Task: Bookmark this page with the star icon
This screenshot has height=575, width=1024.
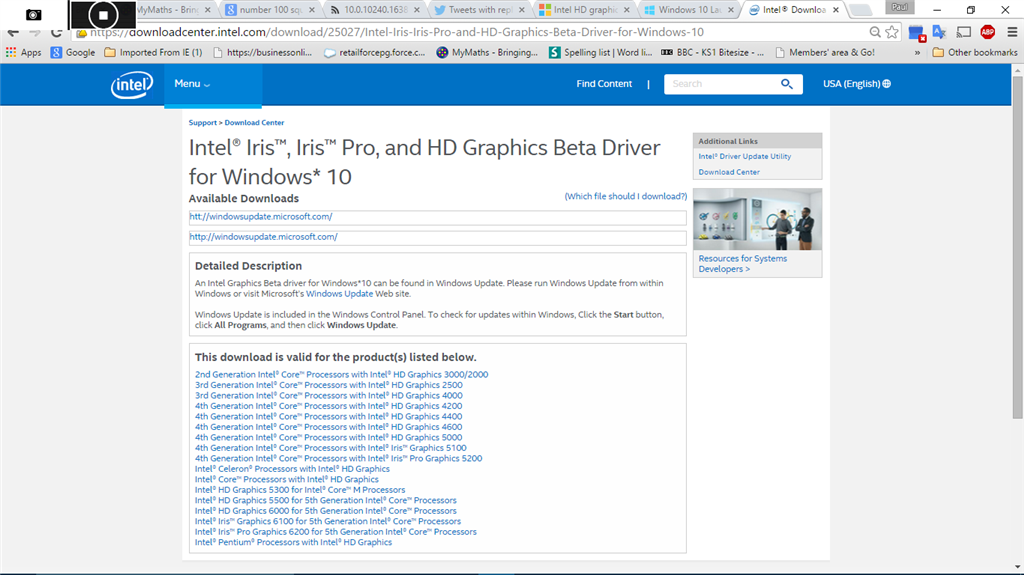Action: pyautogui.click(x=891, y=32)
